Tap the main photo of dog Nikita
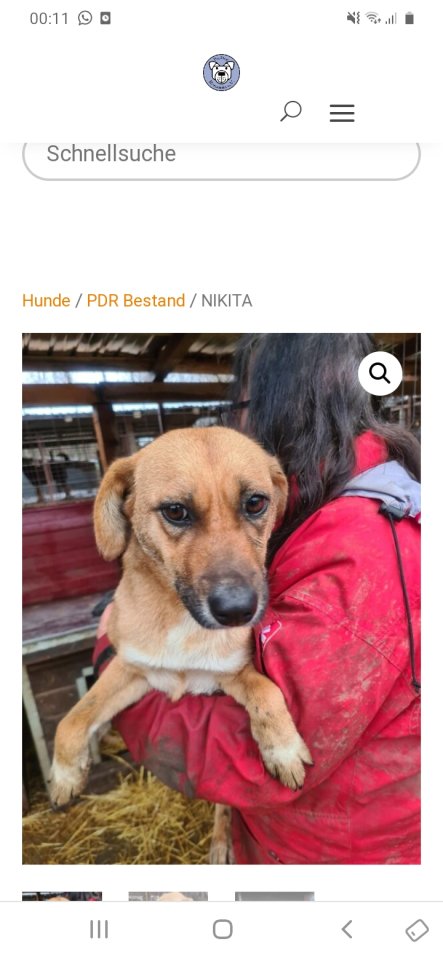This screenshot has width=443, height=960. 222,598
